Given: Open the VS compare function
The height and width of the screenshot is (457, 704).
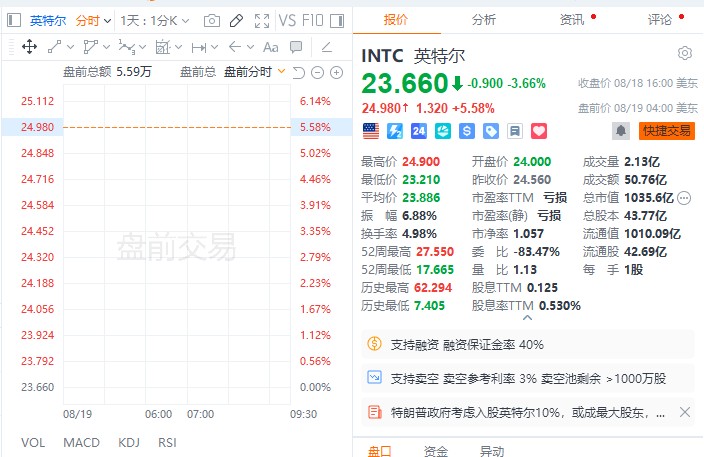Looking at the screenshot, I should pos(287,21).
